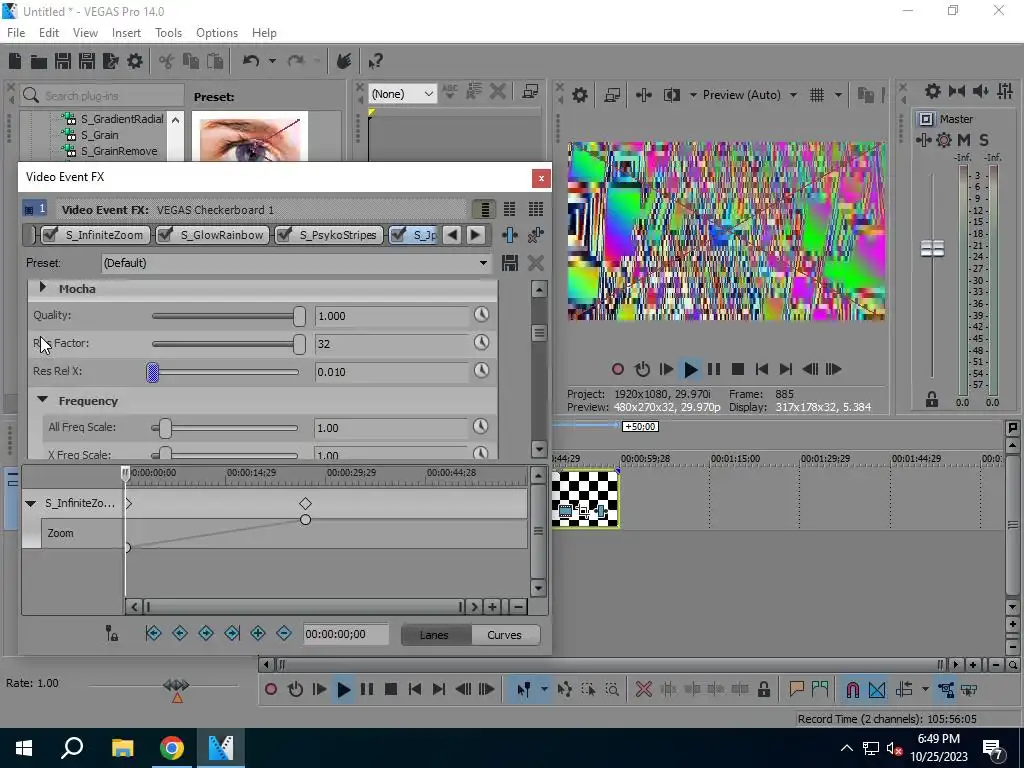
Task: Open the View menu
Action: point(85,33)
